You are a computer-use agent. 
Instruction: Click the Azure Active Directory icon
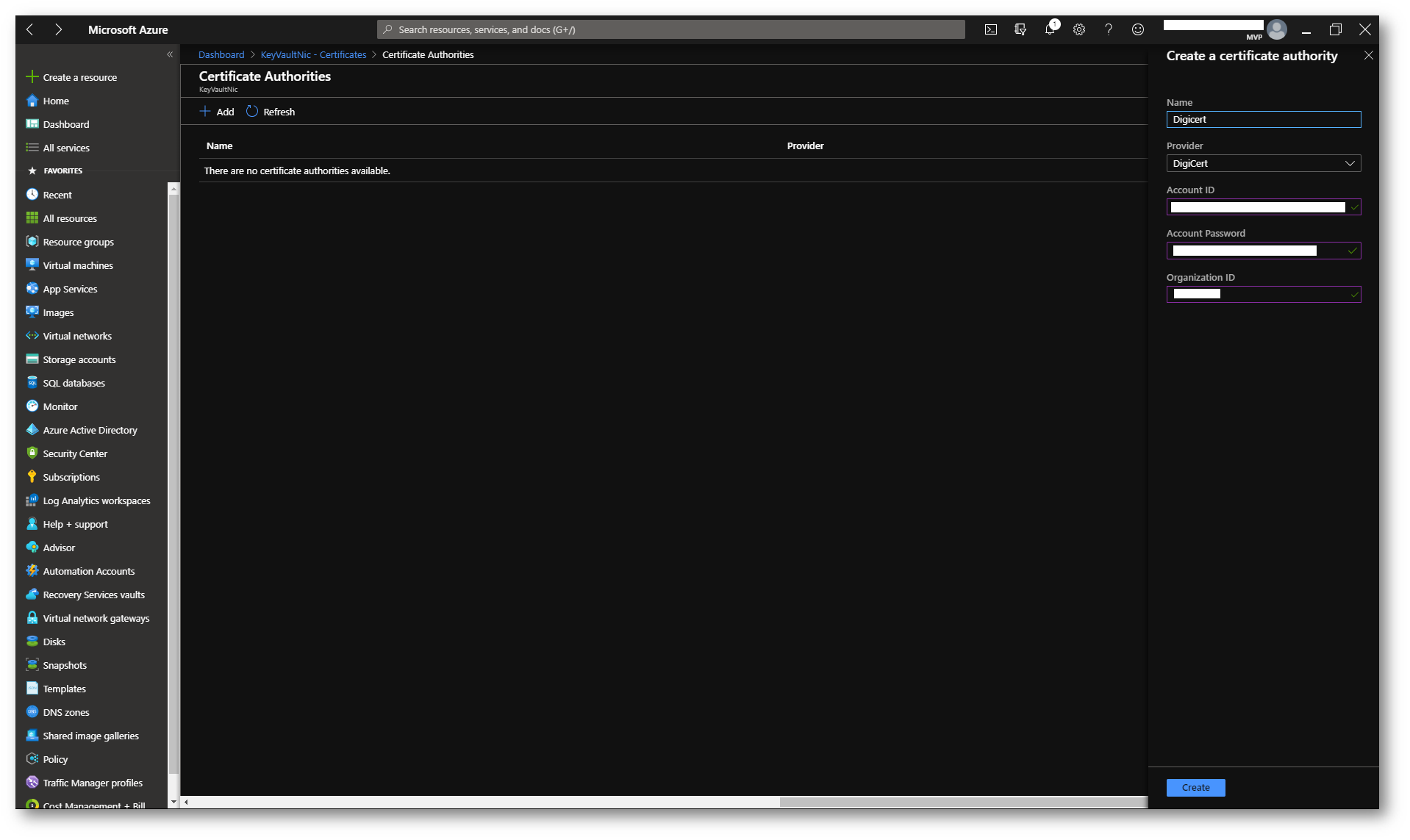[x=32, y=430]
